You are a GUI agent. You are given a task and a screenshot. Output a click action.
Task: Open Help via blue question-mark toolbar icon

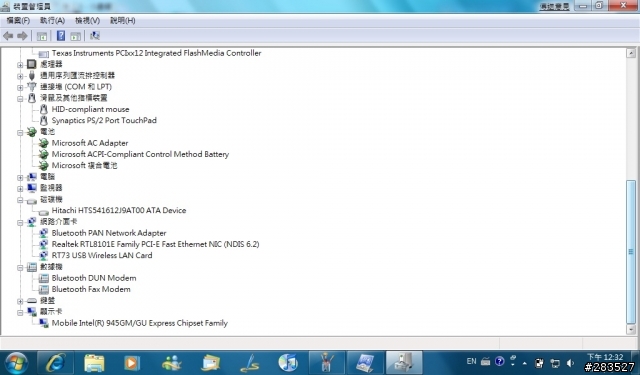pyautogui.click(x=61, y=36)
